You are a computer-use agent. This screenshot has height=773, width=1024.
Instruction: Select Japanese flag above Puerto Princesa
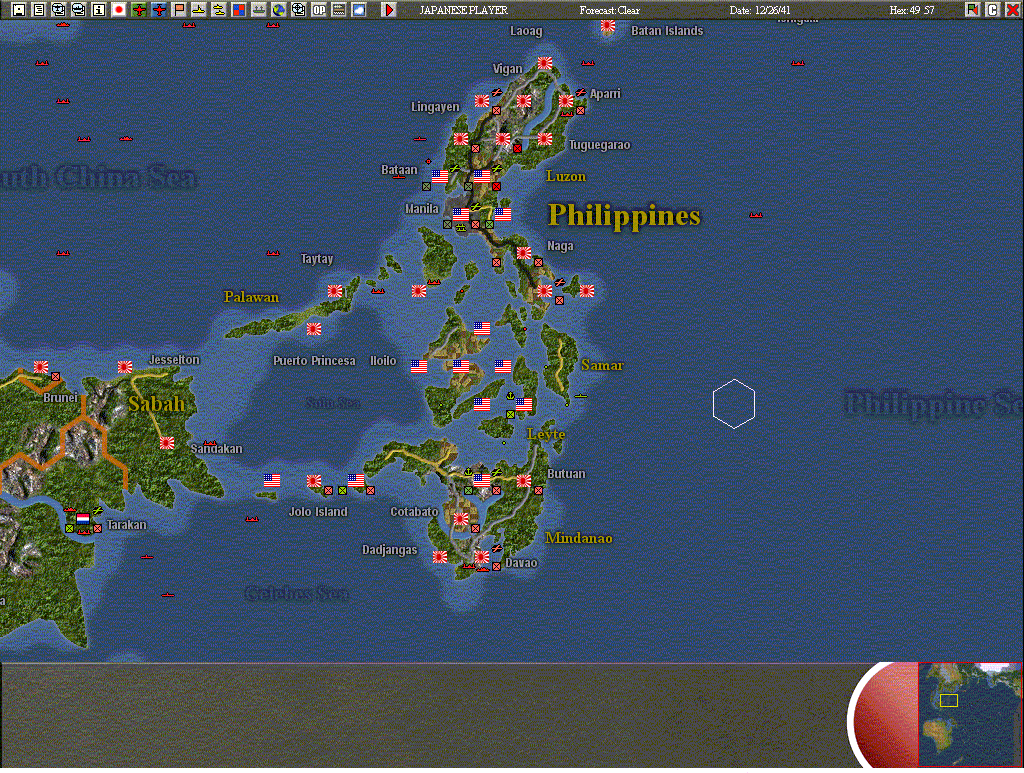[x=314, y=328]
